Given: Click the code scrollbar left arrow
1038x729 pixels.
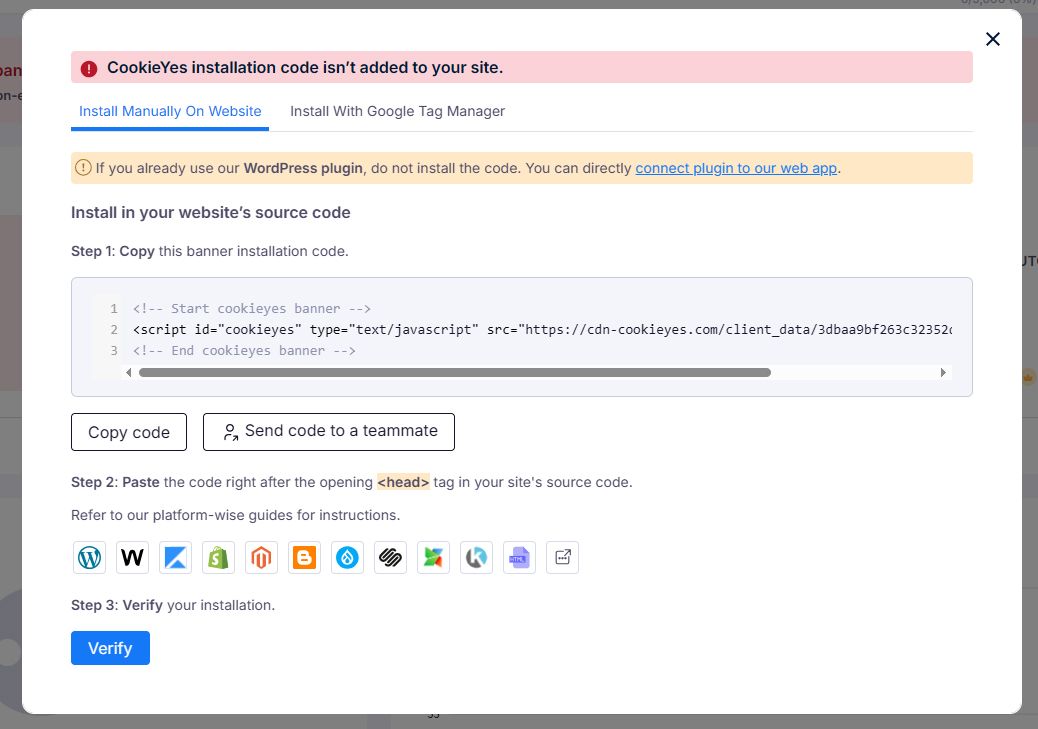Looking at the screenshot, I should click(x=128, y=373).
